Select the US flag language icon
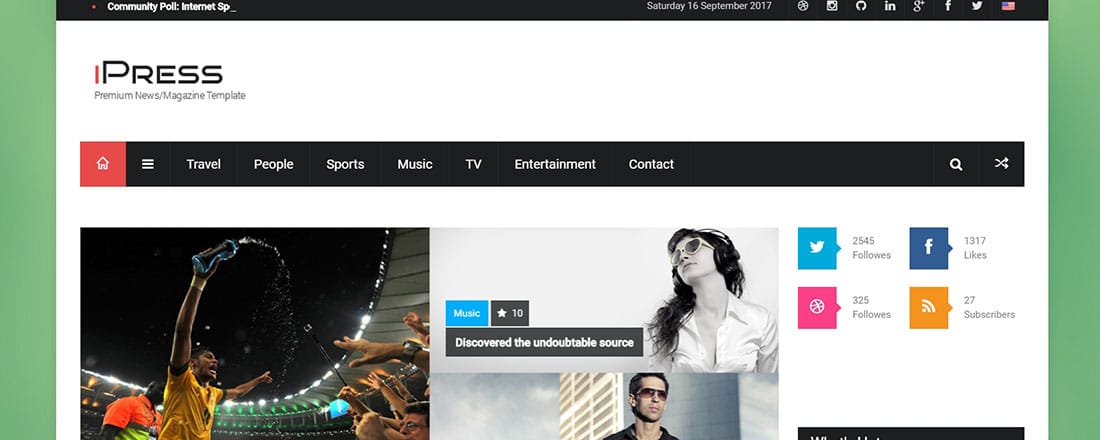This screenshot has width=1100, height=440. click(x=1008, y=6)
